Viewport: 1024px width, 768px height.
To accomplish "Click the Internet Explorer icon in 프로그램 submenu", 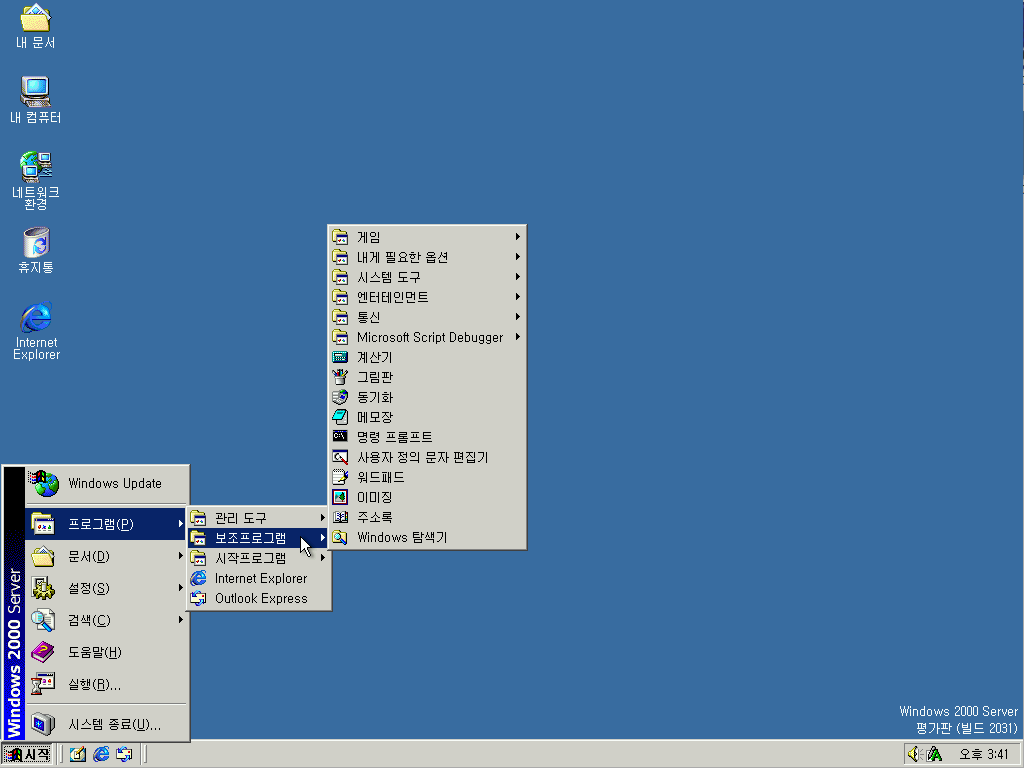I will click(x=199, y=578).
